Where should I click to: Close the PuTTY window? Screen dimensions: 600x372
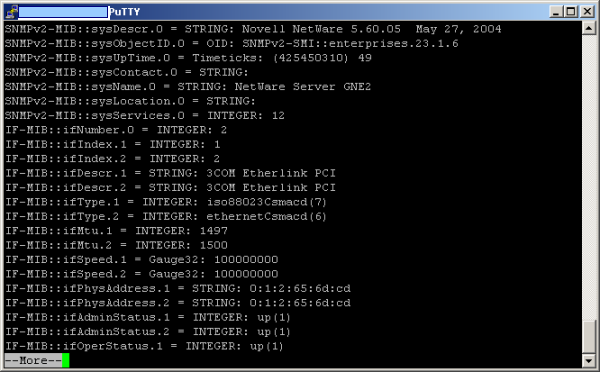click(587, 12)
